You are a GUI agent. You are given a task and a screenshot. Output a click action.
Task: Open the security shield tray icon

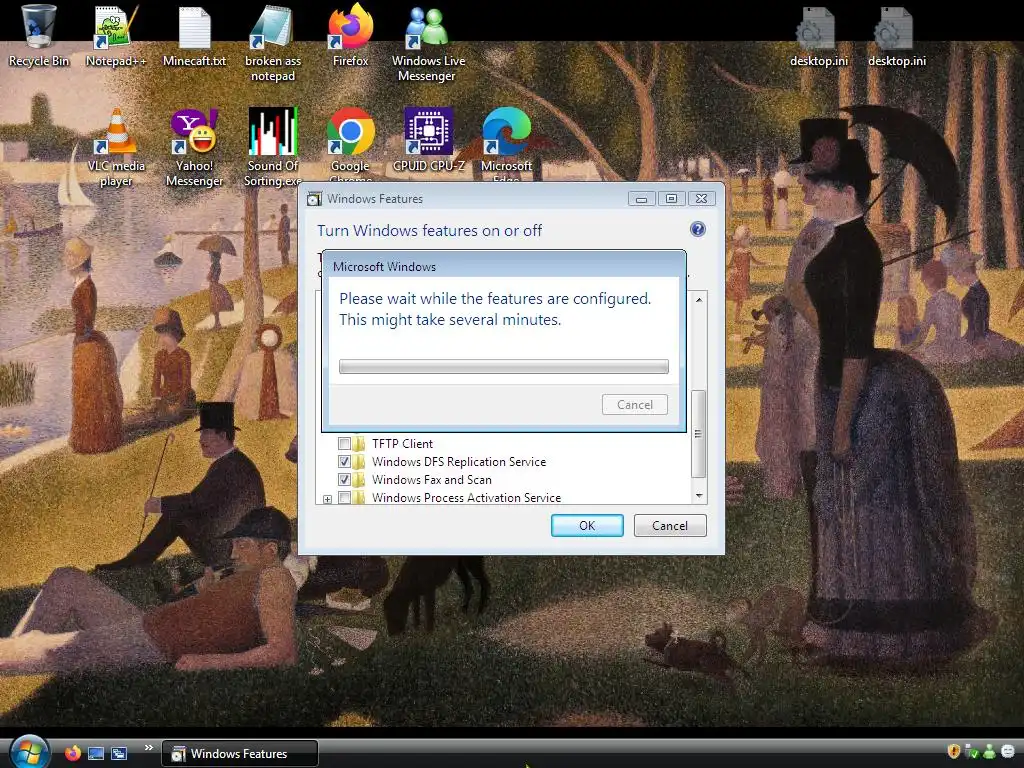(953, 751)
